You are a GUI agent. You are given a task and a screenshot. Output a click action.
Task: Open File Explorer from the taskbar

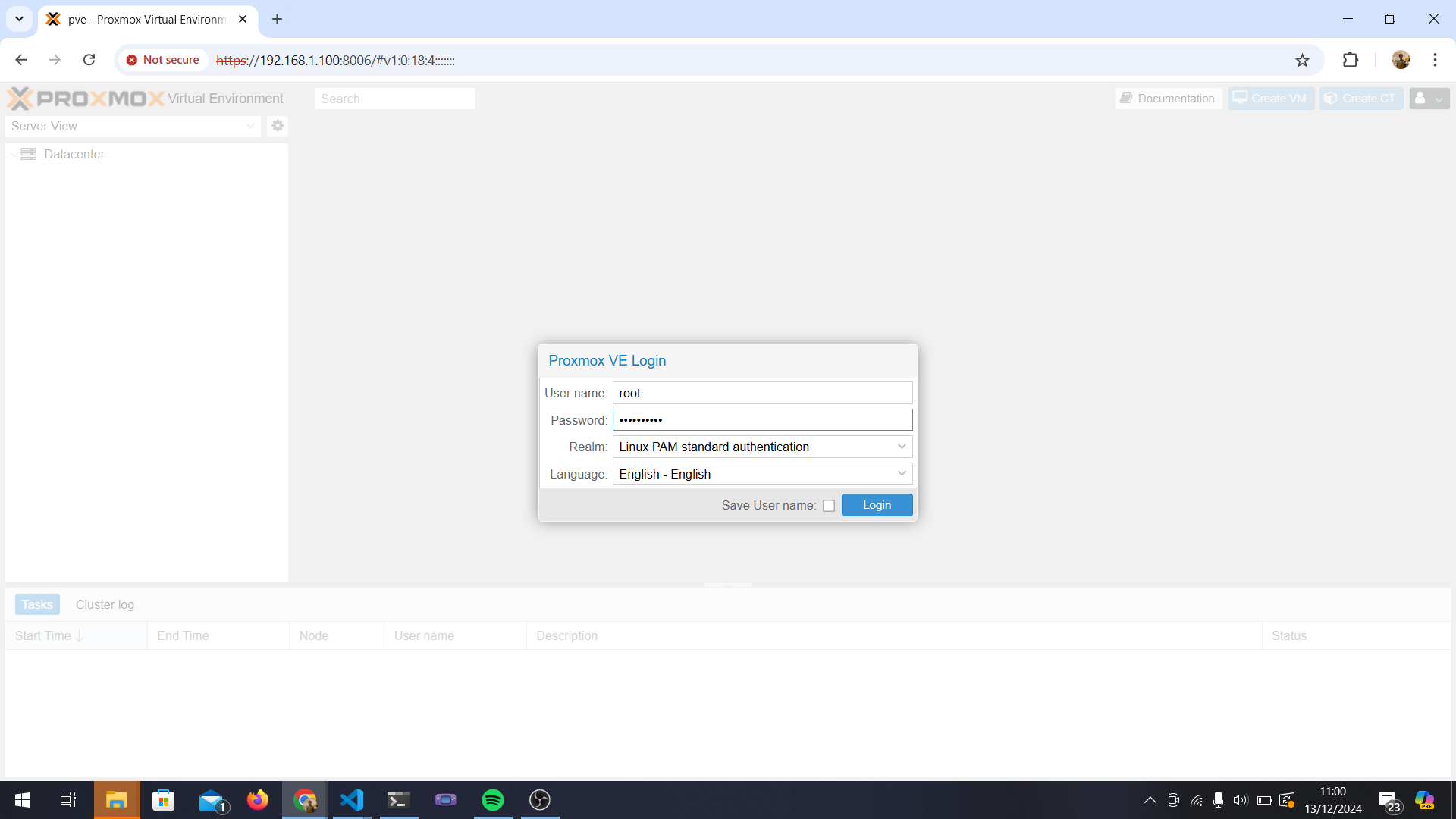[x=116, y=800]
